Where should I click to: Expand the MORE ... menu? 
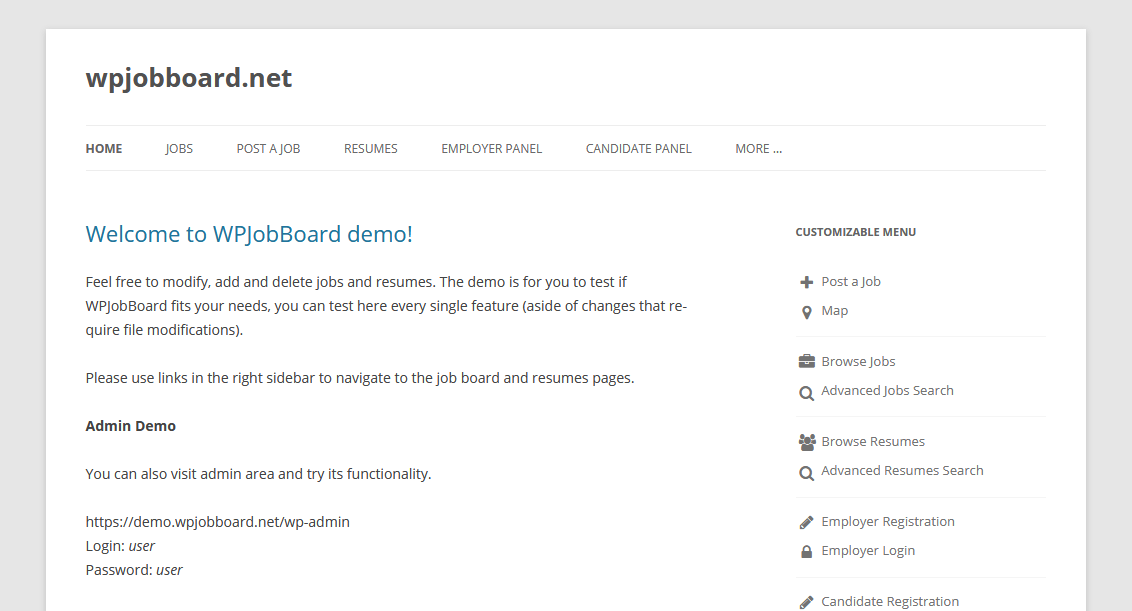coord(758,149)
